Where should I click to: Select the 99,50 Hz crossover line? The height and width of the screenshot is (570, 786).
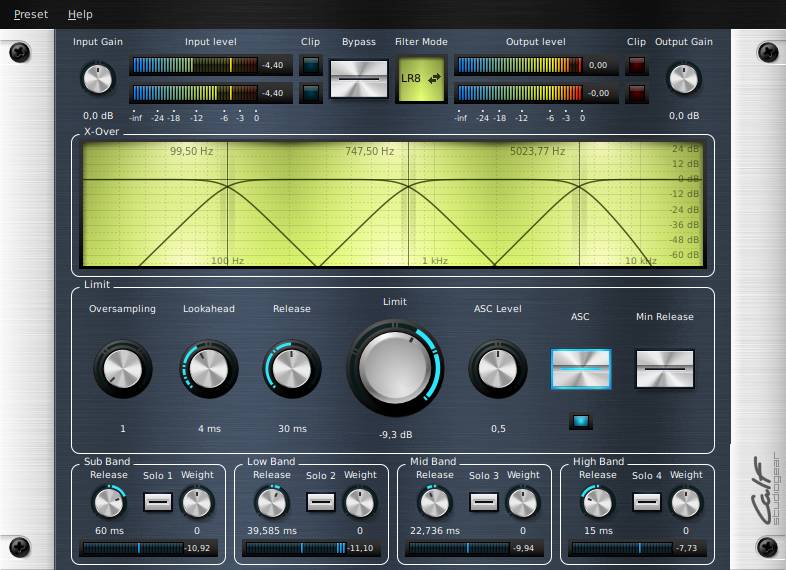(228, 203)
